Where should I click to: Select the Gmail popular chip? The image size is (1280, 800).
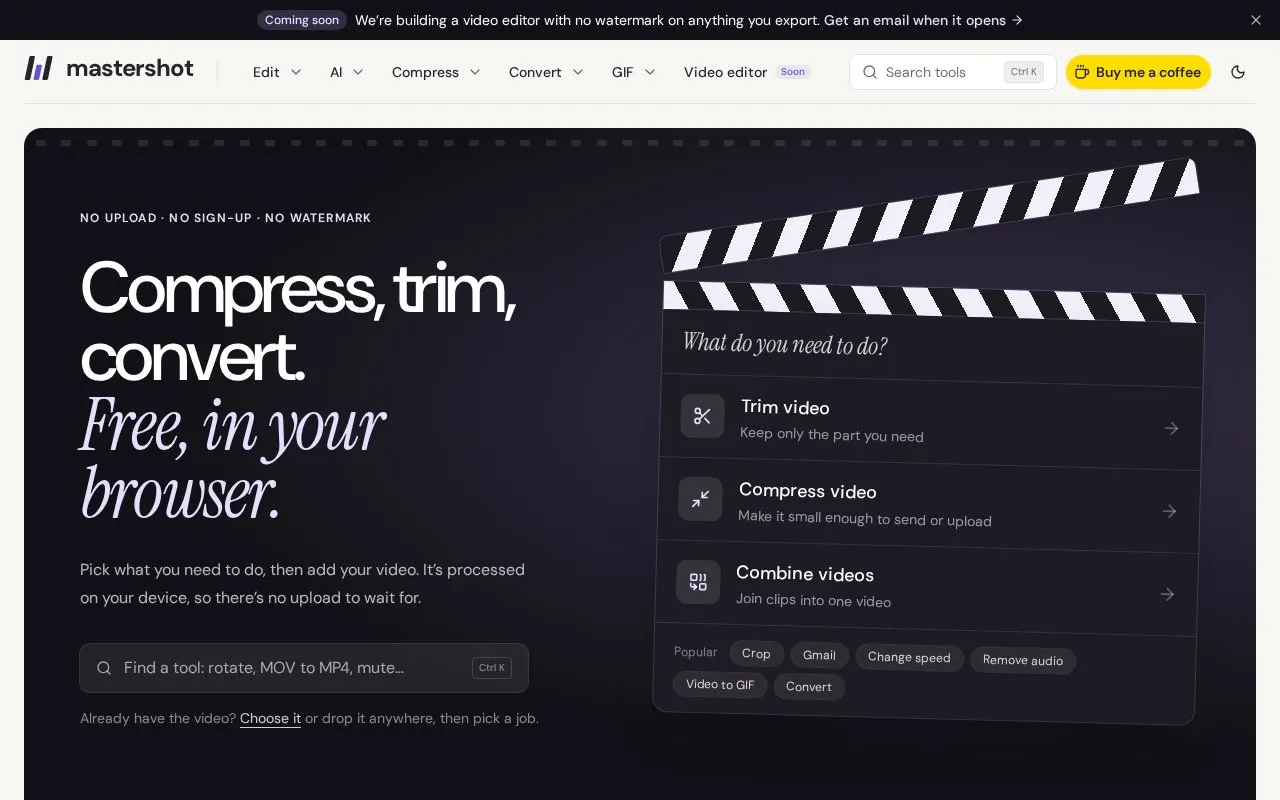(819, 655)
